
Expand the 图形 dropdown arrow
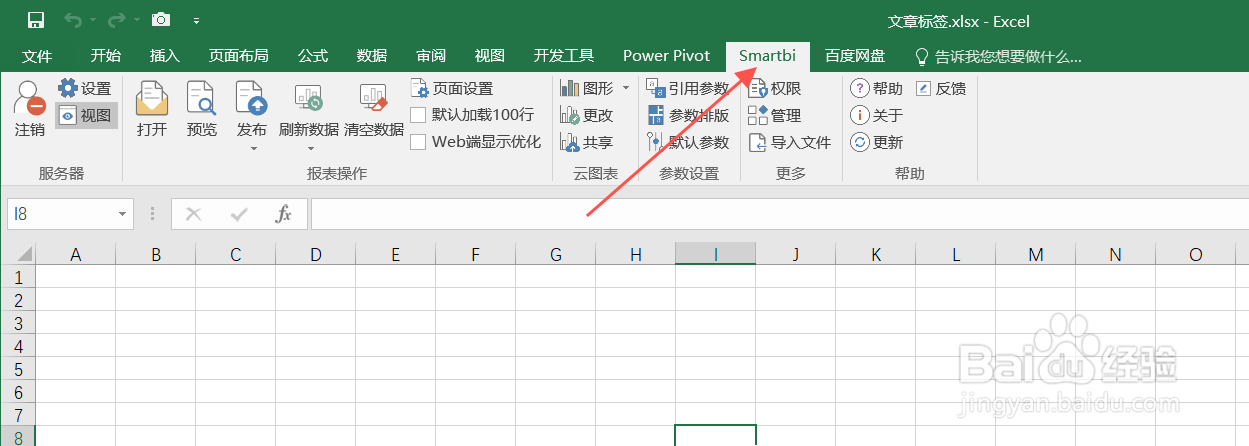626,88
